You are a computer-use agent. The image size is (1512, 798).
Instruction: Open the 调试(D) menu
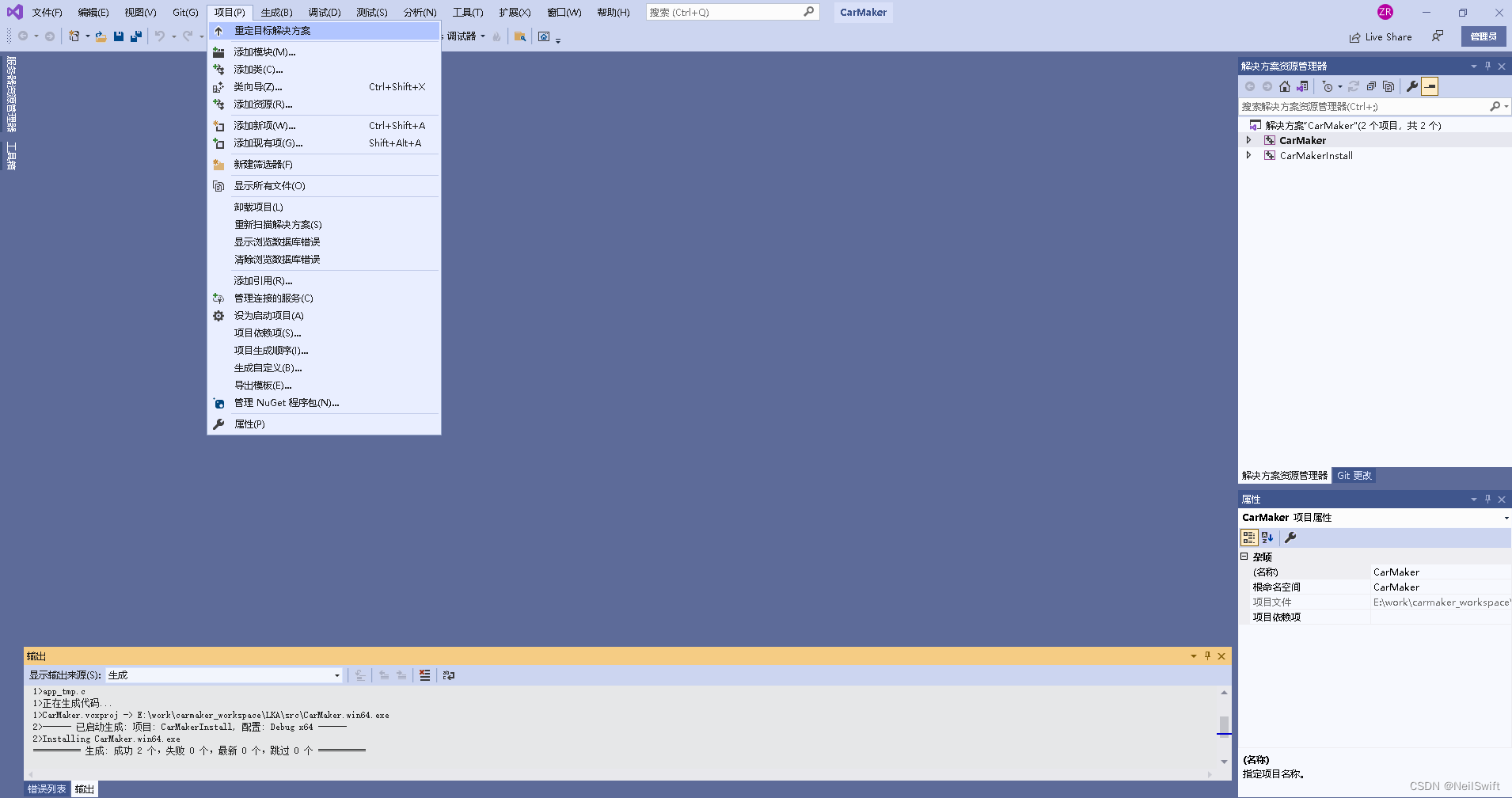325,12
